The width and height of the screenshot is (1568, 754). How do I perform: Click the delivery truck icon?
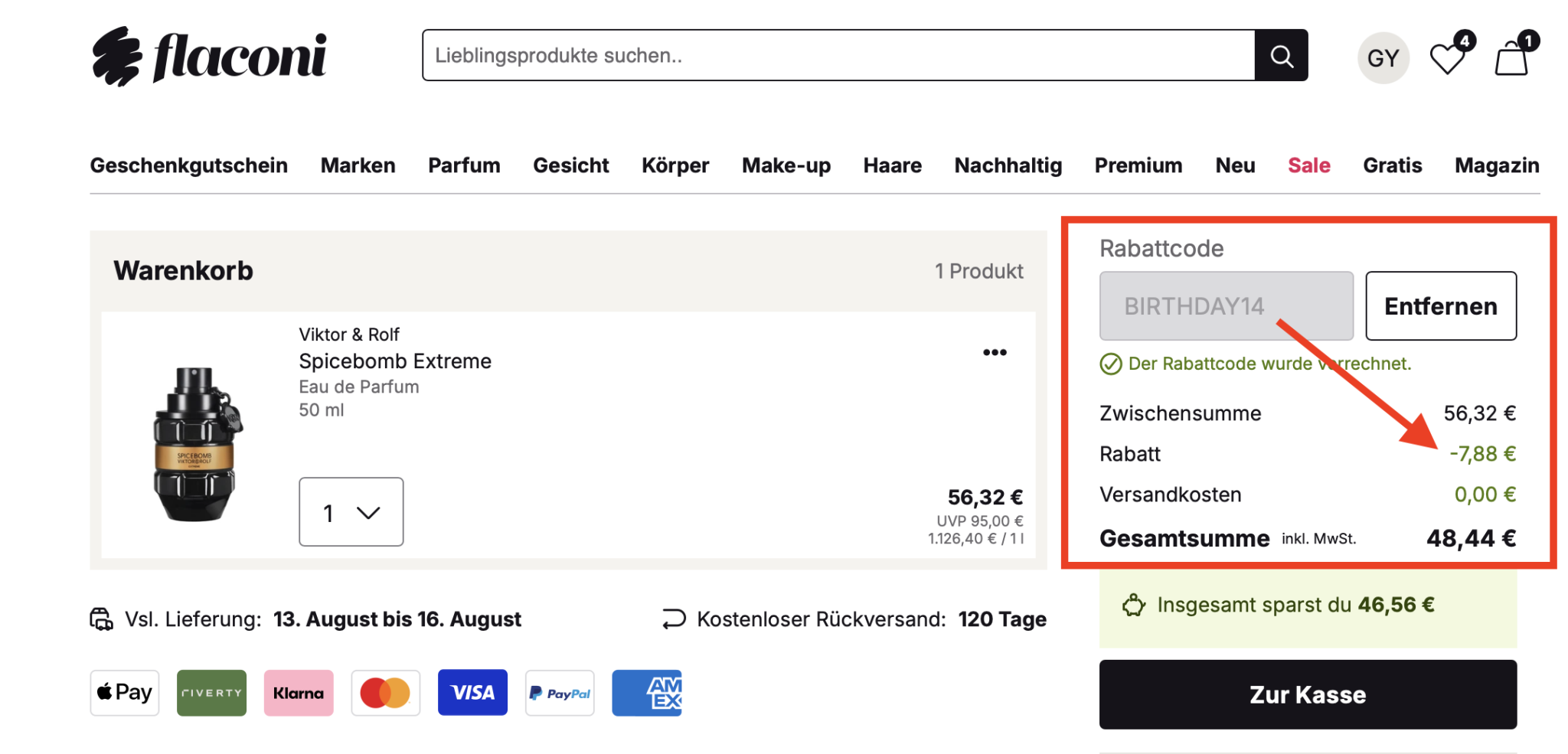point(102,619)
